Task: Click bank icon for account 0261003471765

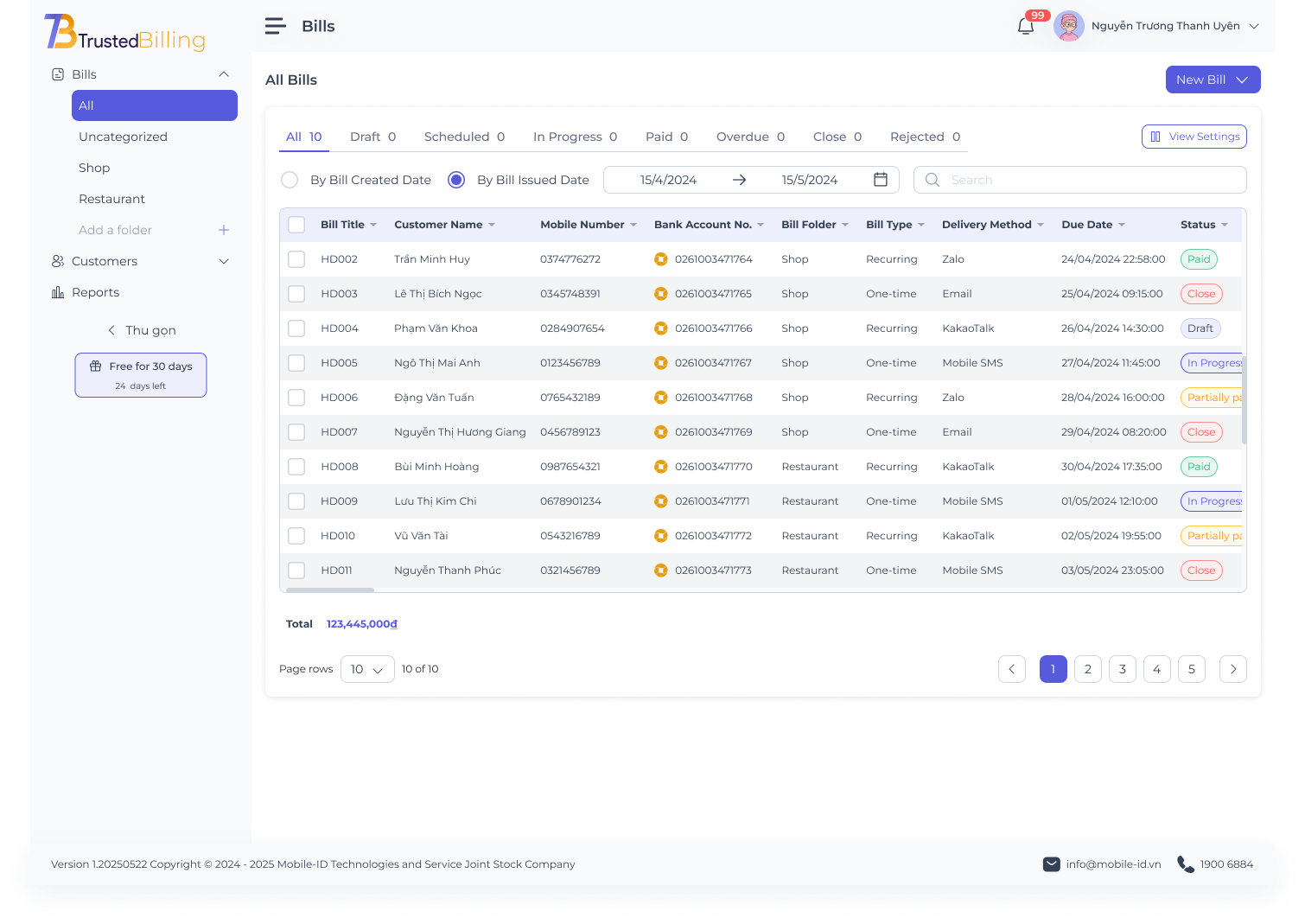Action: pyautogui.click(x=661, y=294)
